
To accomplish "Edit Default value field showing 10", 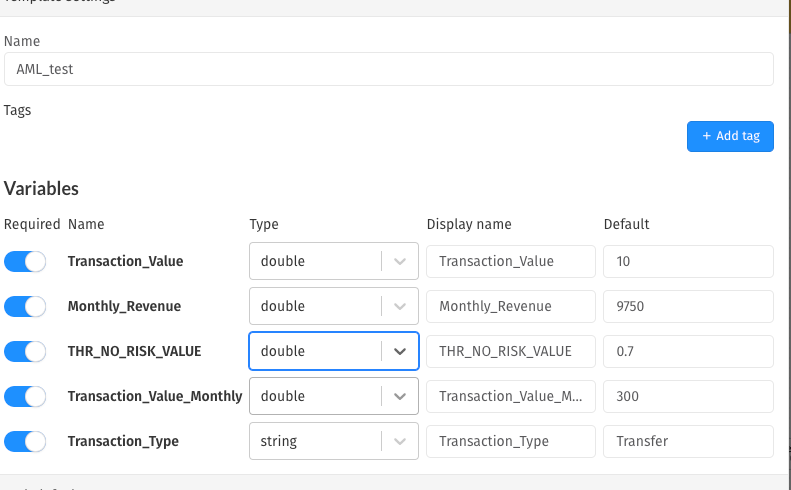I will click(x=688, y=261).
